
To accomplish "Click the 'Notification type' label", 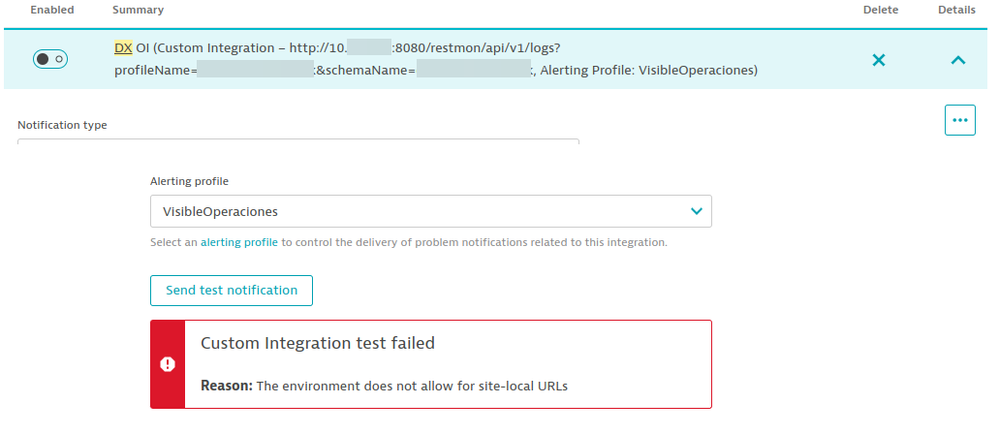I will pos(62,125).
